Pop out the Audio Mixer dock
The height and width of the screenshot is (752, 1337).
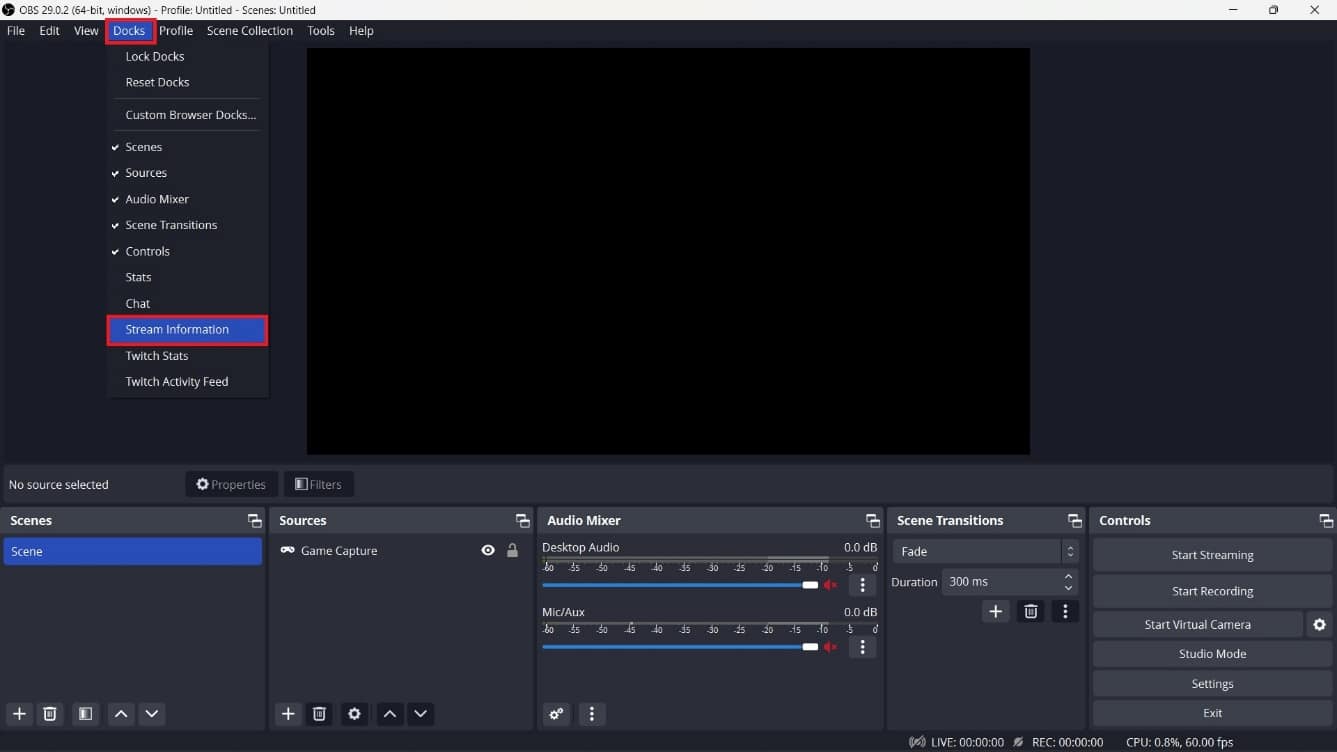(872, 520)
